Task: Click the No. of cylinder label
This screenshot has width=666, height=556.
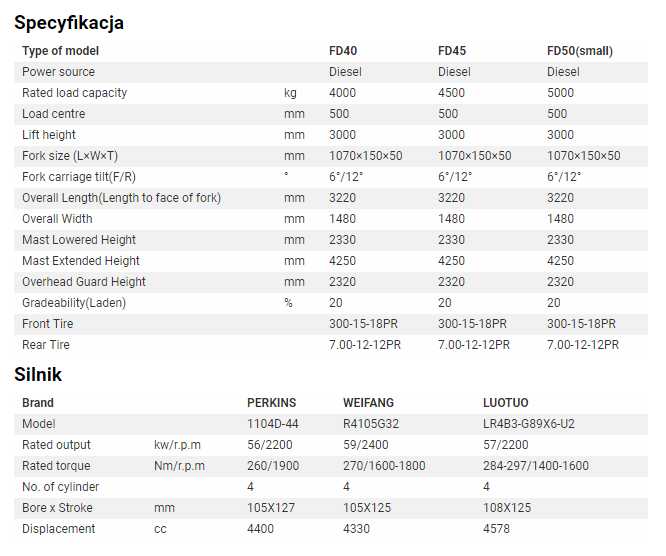Action: 60,487
